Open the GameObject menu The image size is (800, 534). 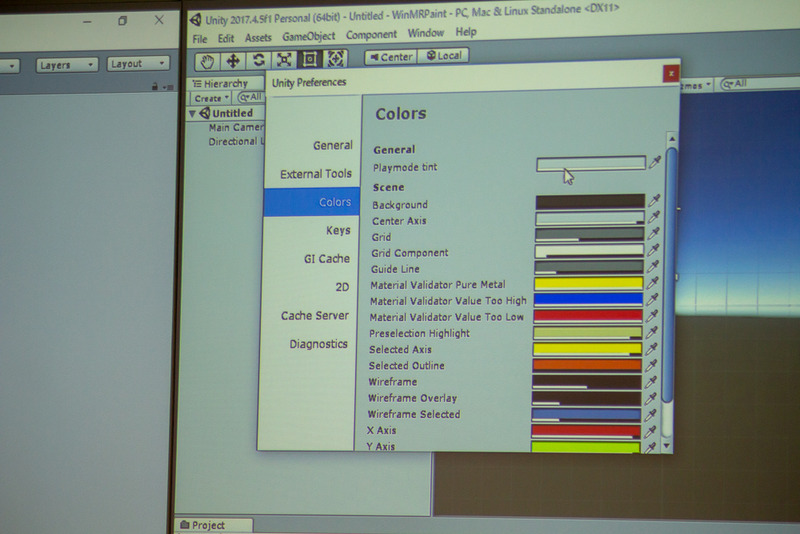[309, 34]
